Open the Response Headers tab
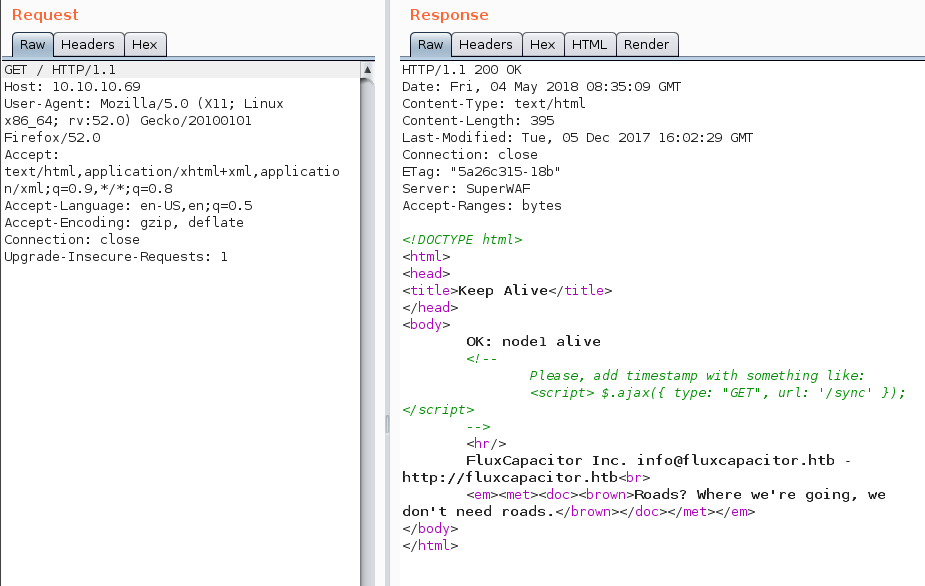 [486, 45]
